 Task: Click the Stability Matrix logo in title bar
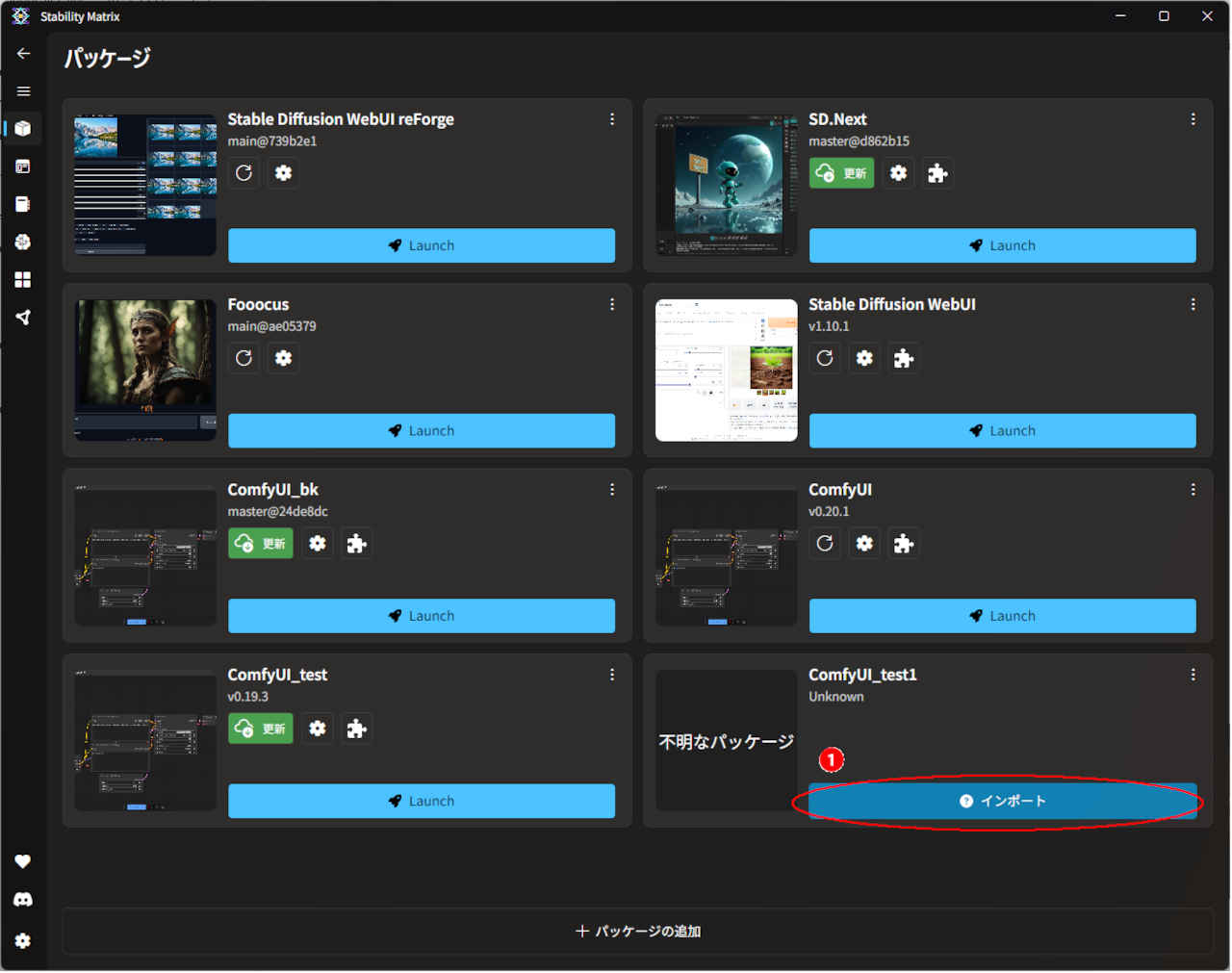pyautogui.click(x=20, y=16)
